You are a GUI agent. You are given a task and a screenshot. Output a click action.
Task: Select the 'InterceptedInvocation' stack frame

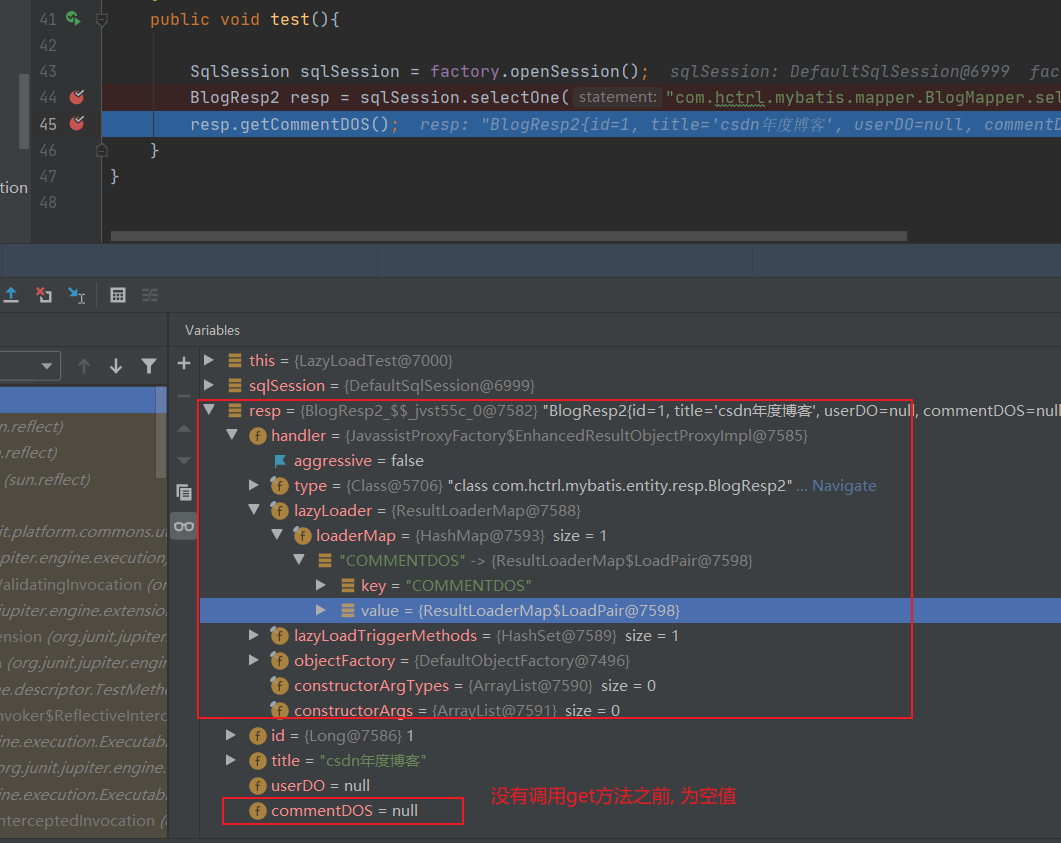[x=82, y=821]
